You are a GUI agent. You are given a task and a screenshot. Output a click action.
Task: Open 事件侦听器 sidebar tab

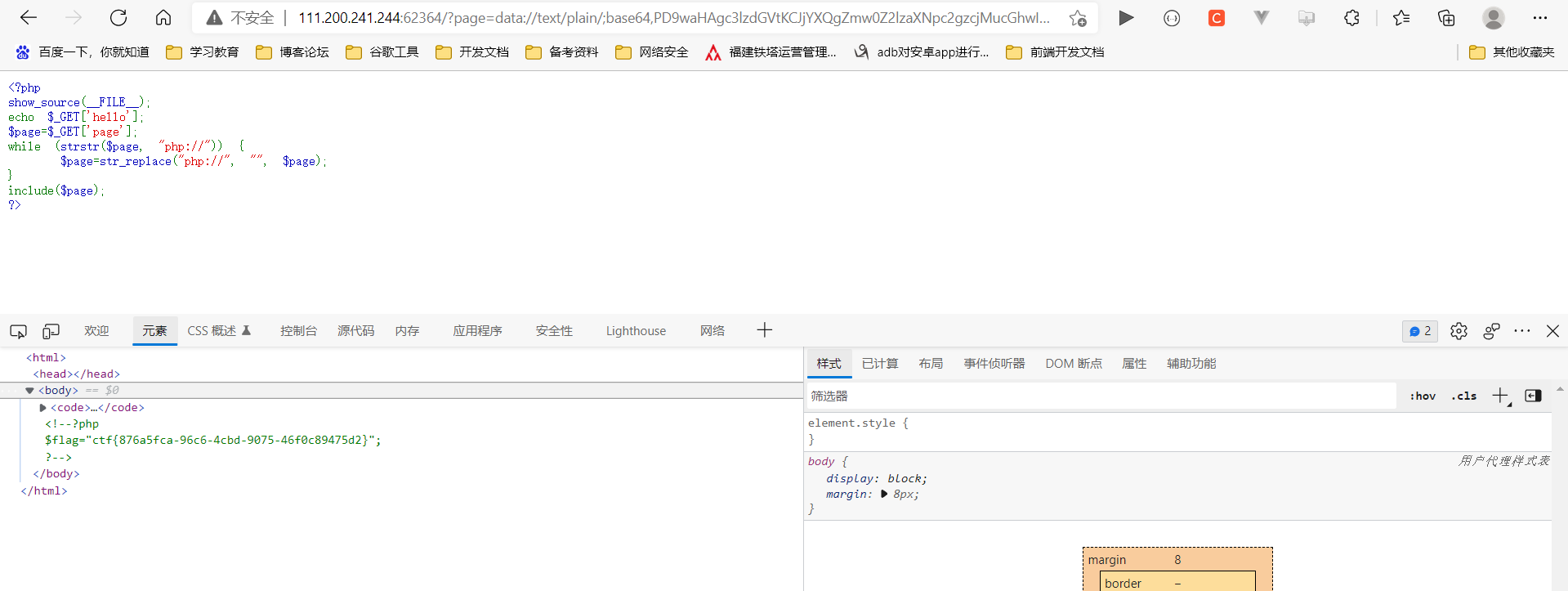click(x=994, y=364)
